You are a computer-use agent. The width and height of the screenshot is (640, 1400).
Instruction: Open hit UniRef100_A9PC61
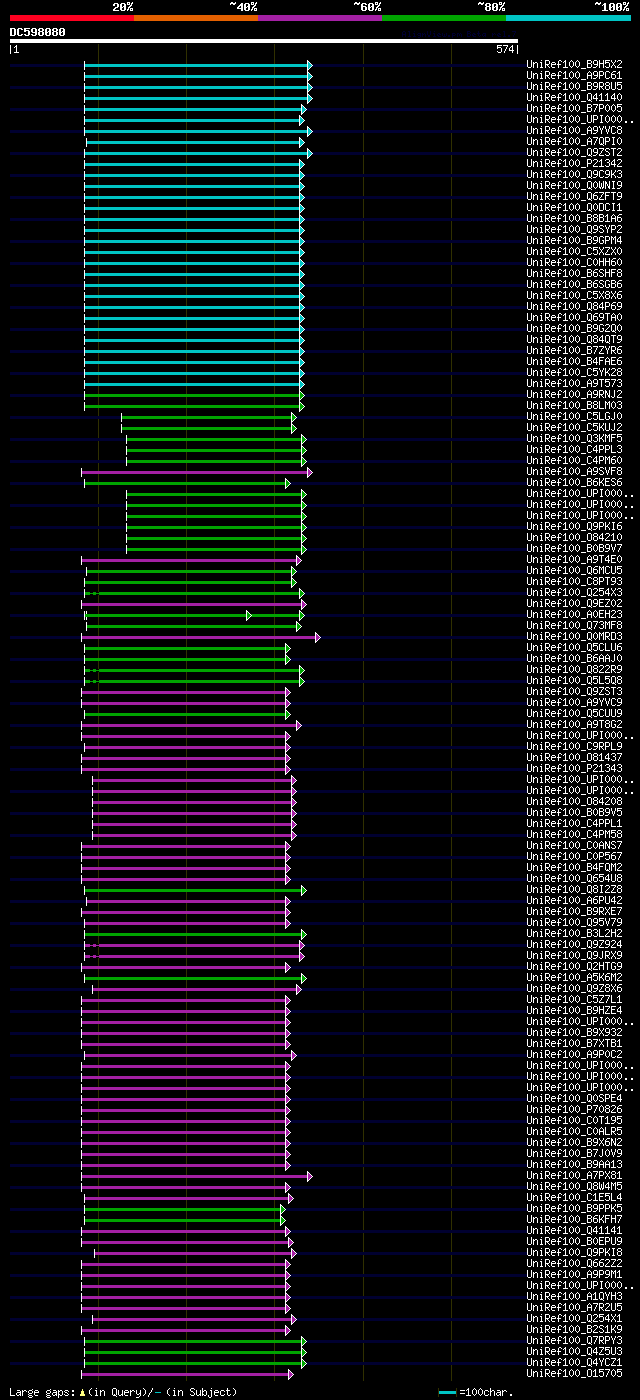574,76
